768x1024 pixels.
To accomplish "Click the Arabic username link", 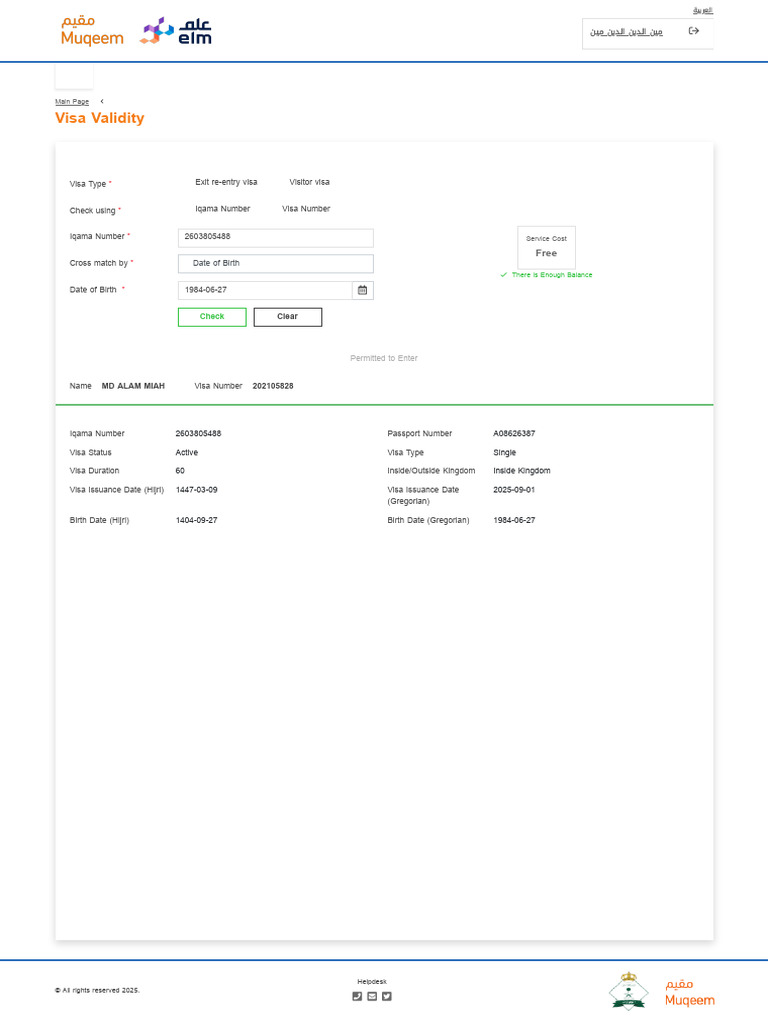I will click(626, 31).
